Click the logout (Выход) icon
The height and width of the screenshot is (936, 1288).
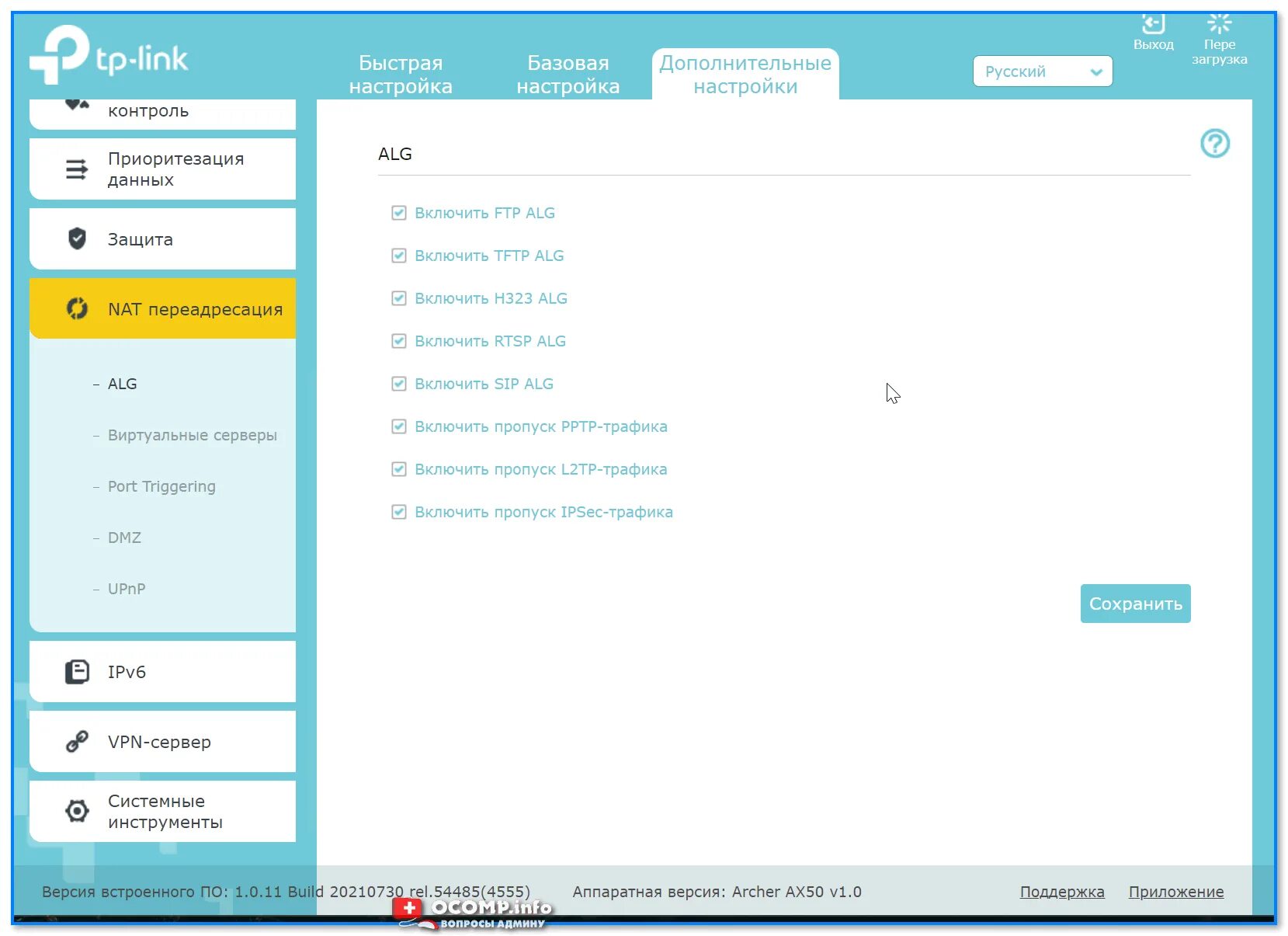click(x=1153, y=24)
